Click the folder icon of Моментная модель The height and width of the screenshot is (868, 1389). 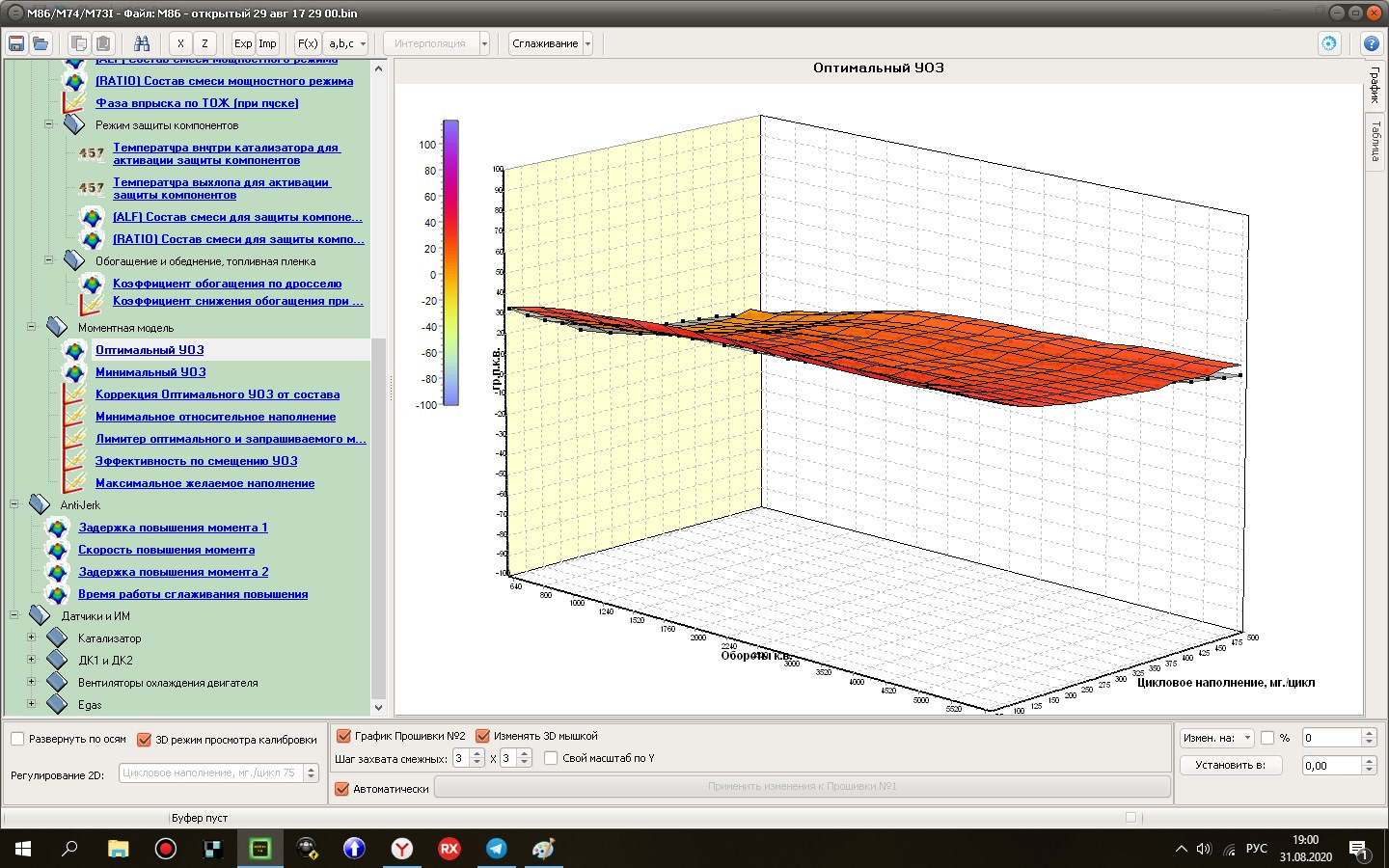point(58,328)
